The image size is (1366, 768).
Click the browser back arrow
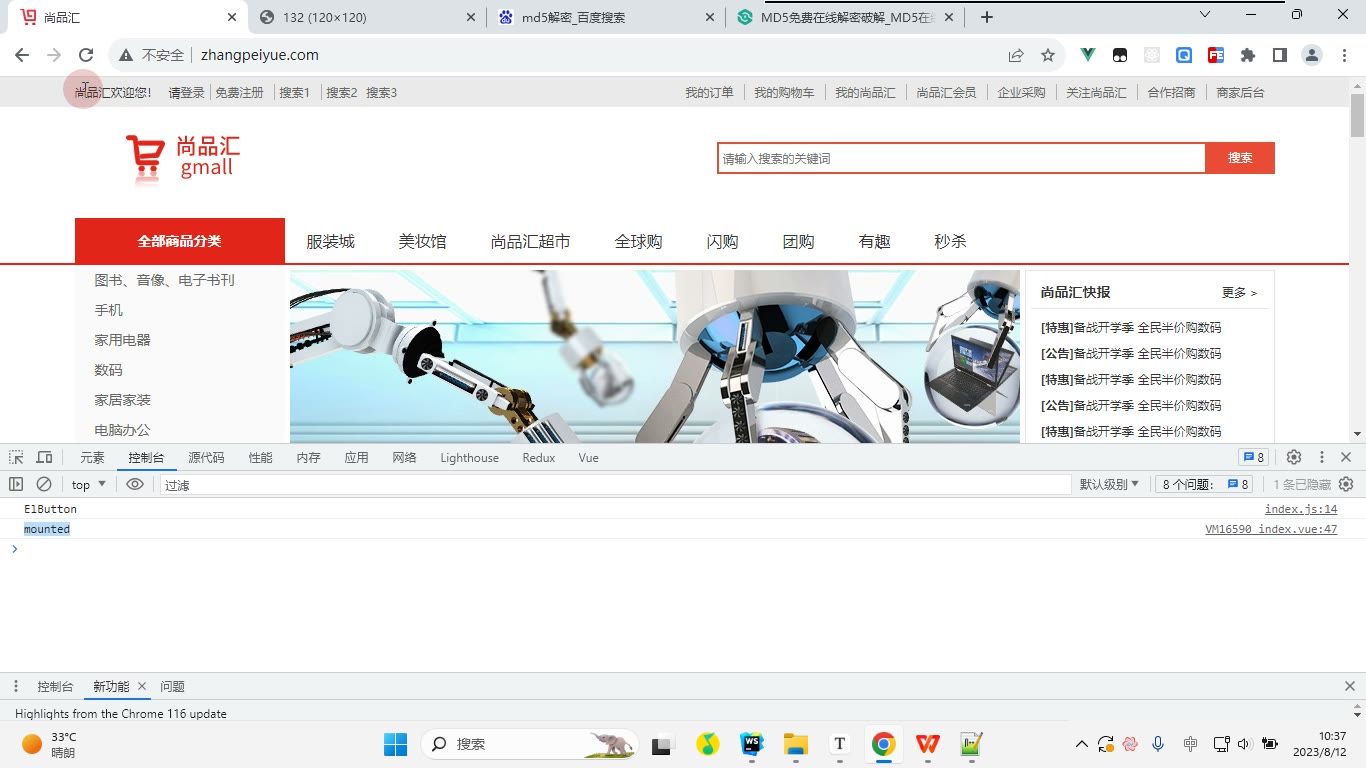pos(22,55)
